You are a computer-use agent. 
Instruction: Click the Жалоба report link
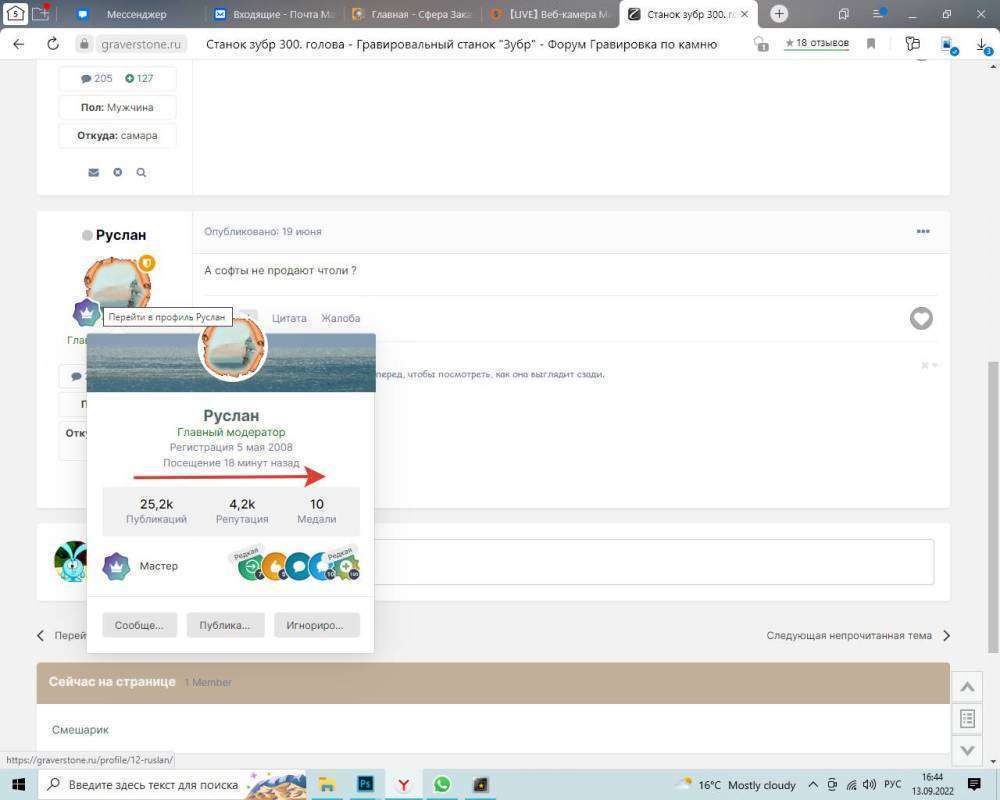[340, 318]
